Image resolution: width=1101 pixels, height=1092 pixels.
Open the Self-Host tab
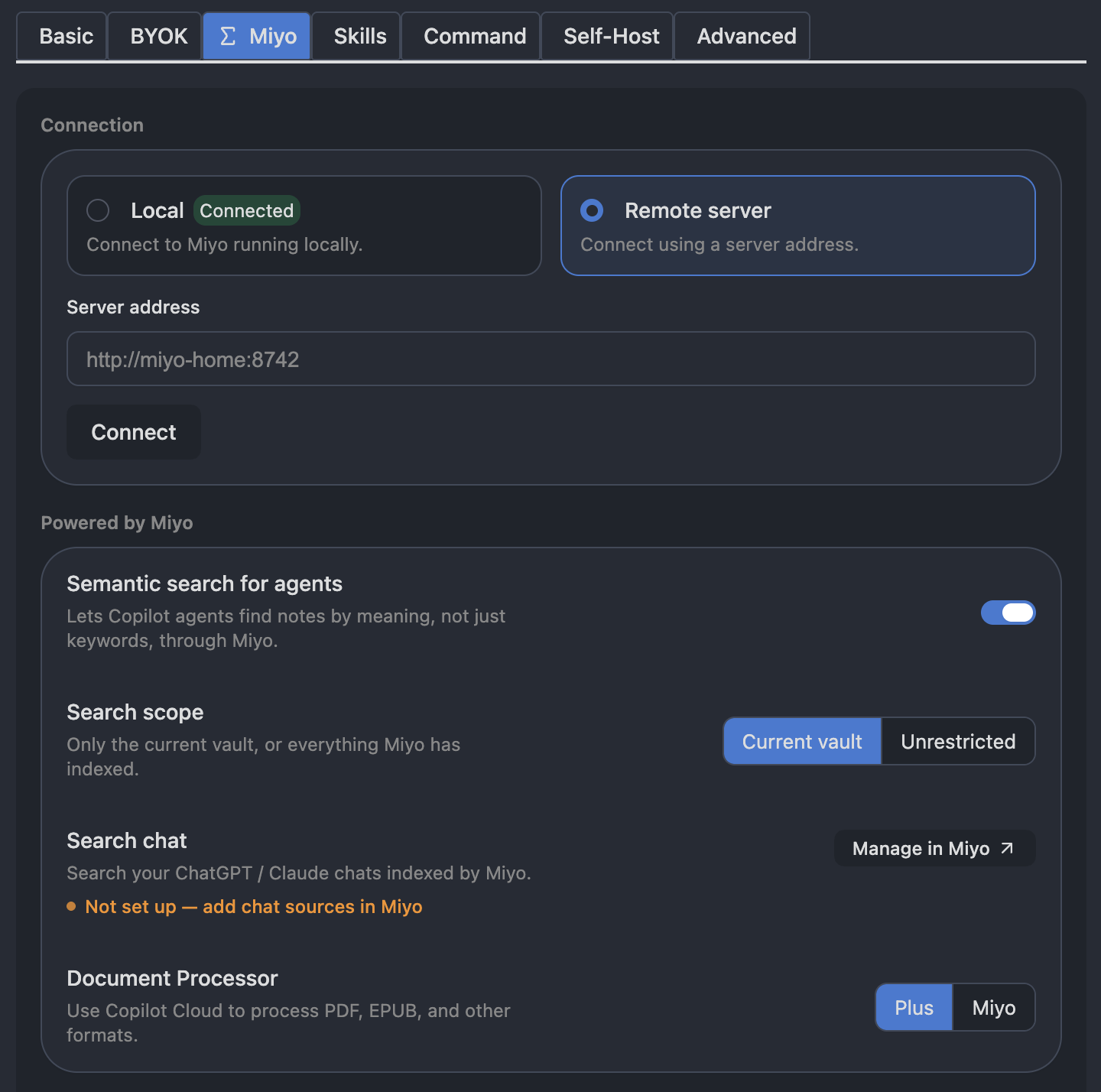pyautogui.click(x=607, y=36)
